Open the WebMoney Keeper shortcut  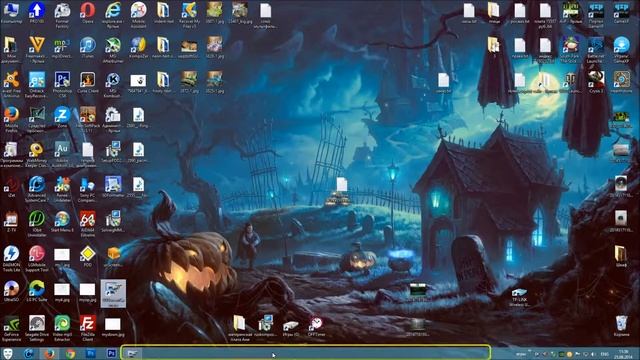[36, 154]
